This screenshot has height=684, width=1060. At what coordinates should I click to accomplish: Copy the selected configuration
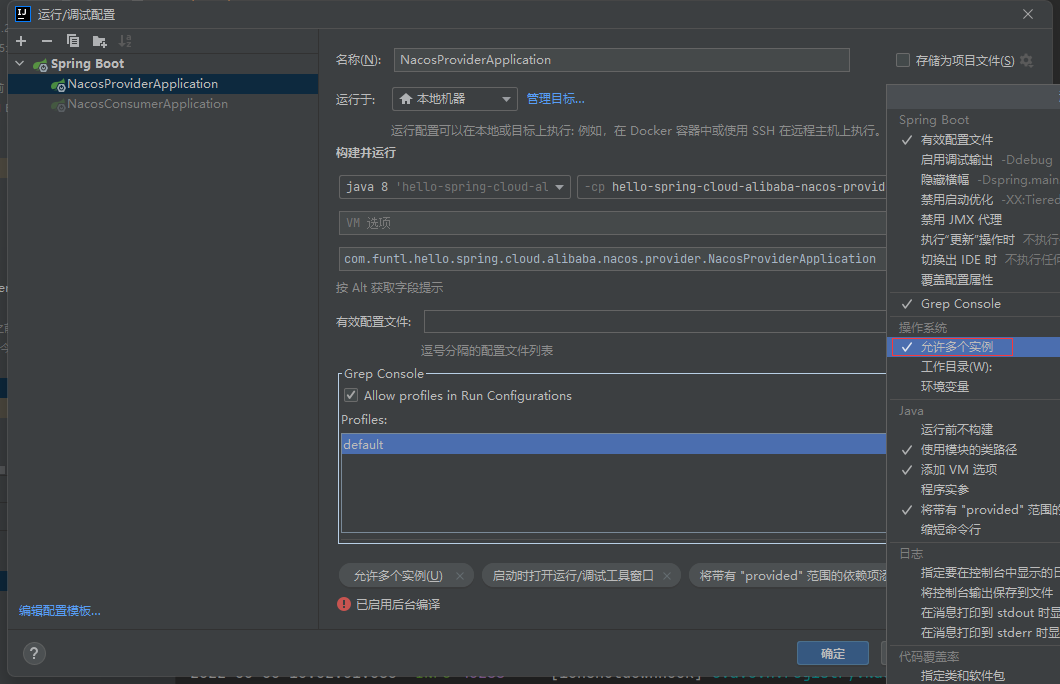pos(73,41)
